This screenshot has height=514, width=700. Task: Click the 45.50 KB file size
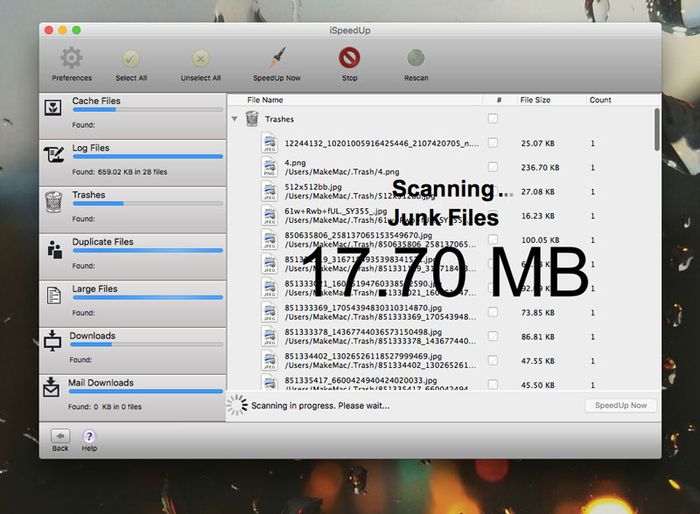(538, 385)
